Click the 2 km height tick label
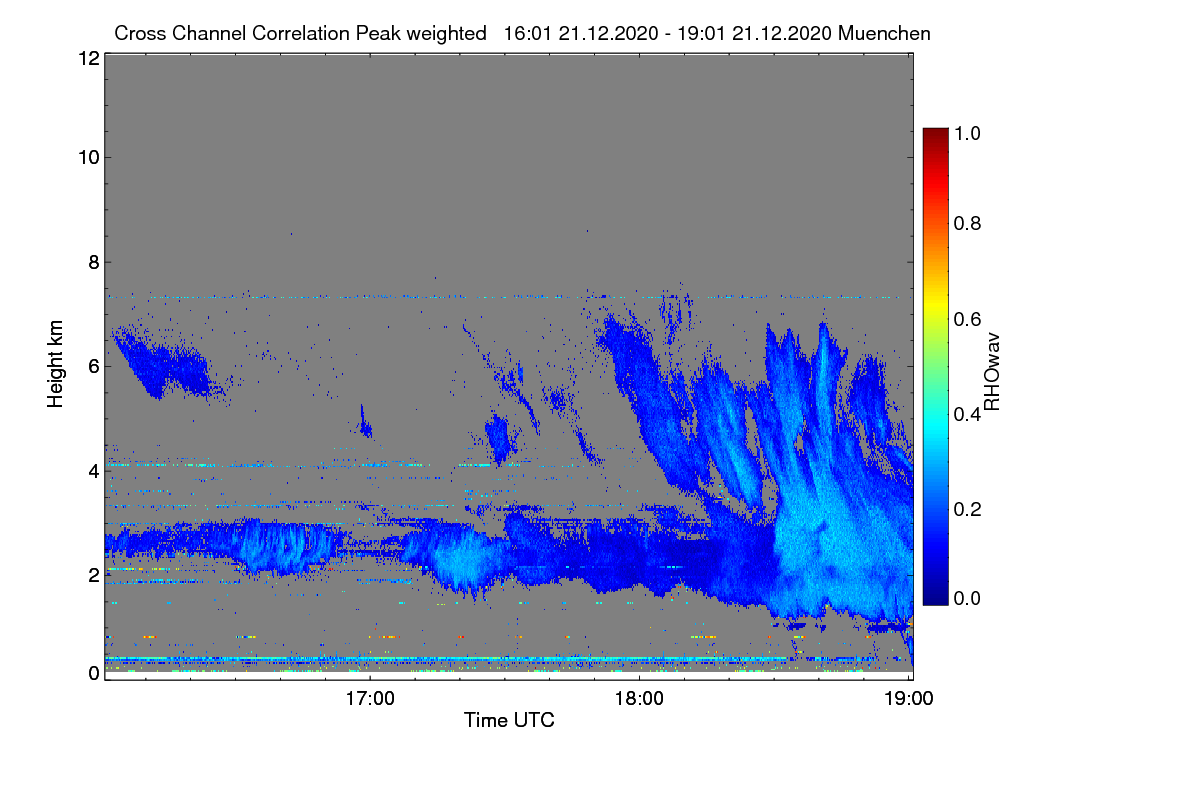 [92, 574]
